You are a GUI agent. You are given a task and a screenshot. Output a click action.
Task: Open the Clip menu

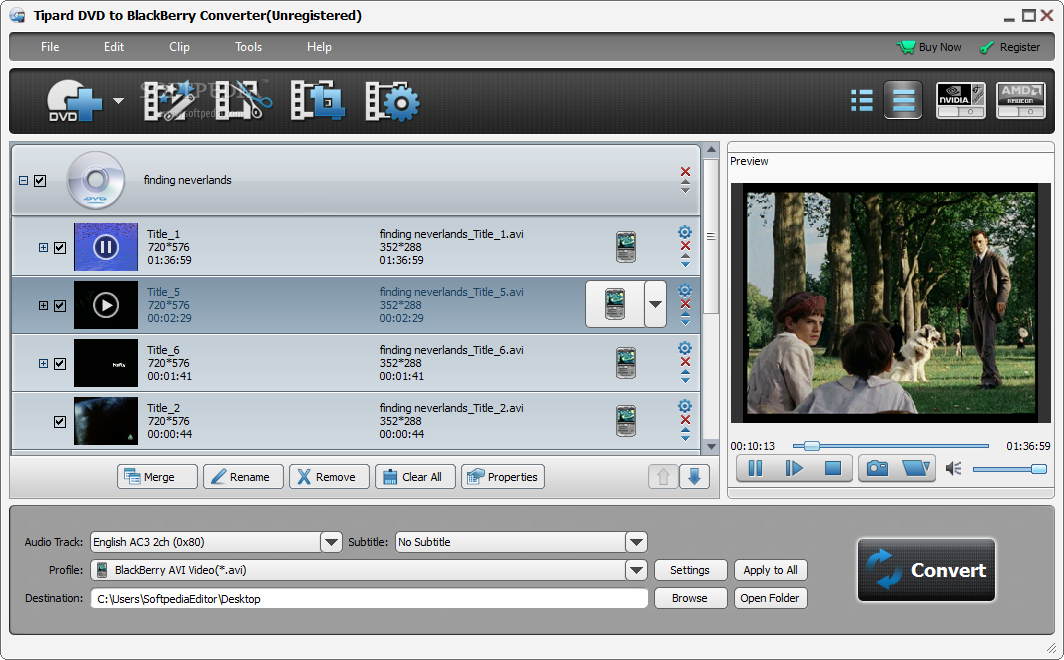tap(179, 47)
